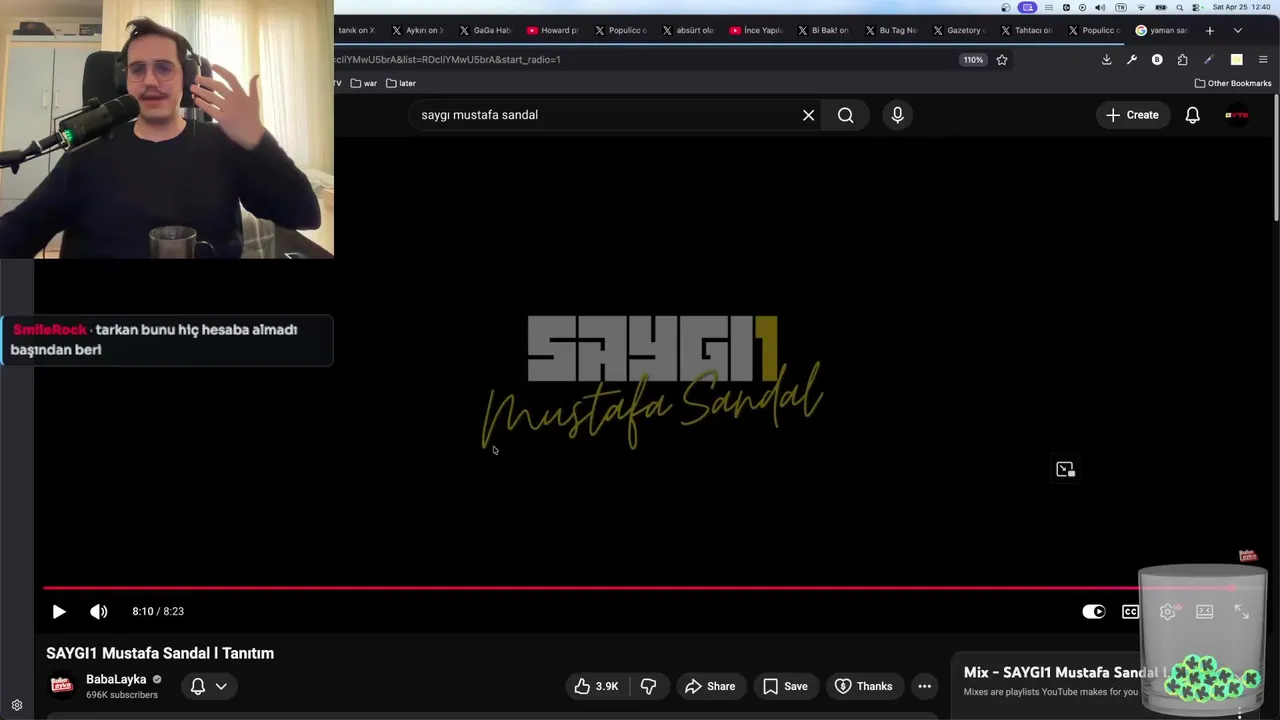Click the pen-shaped extension icon
Viewport: 1280px width, 720px height.
coord(1208,60)
